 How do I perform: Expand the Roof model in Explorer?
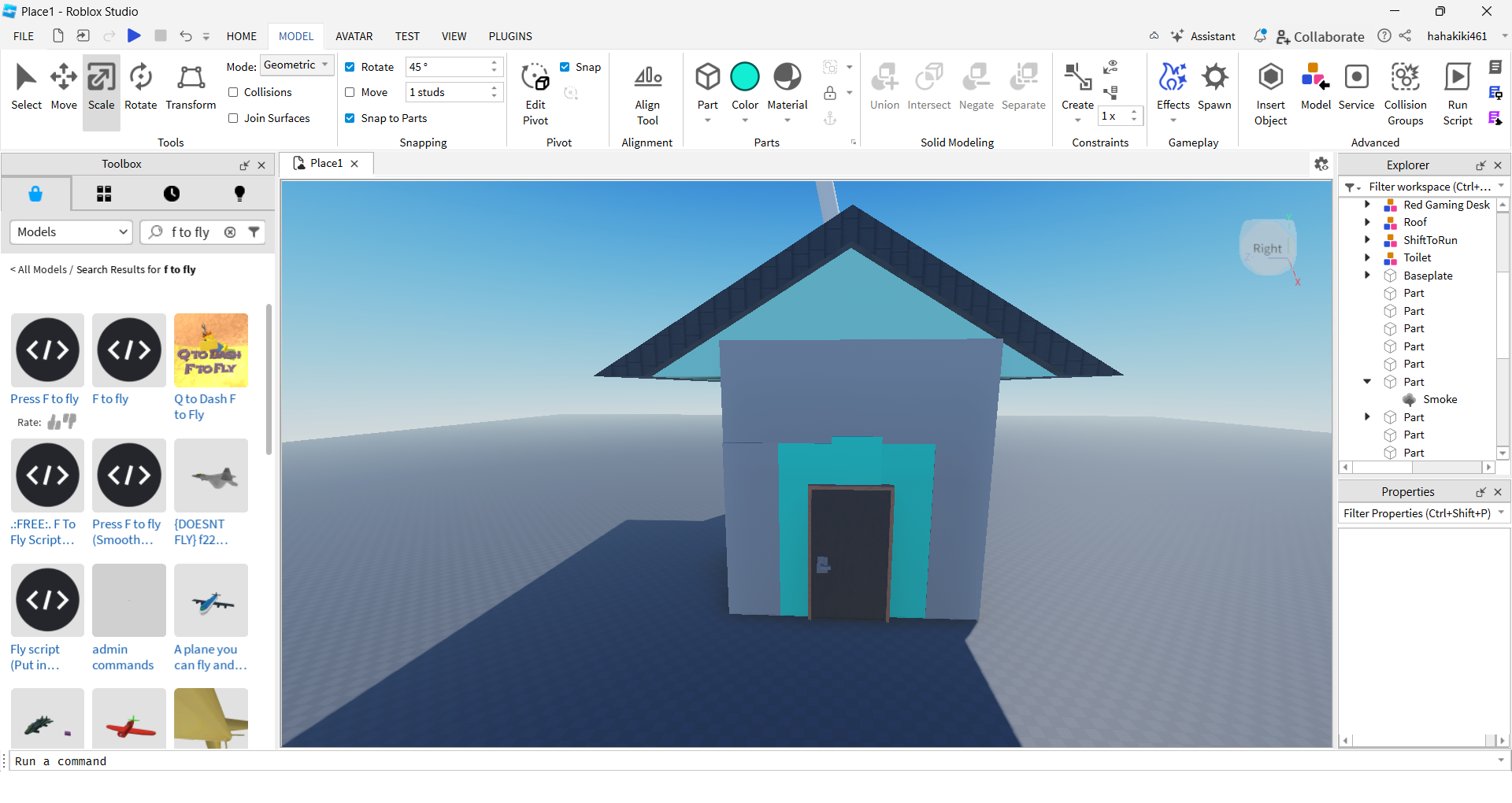click(1367, 222)
